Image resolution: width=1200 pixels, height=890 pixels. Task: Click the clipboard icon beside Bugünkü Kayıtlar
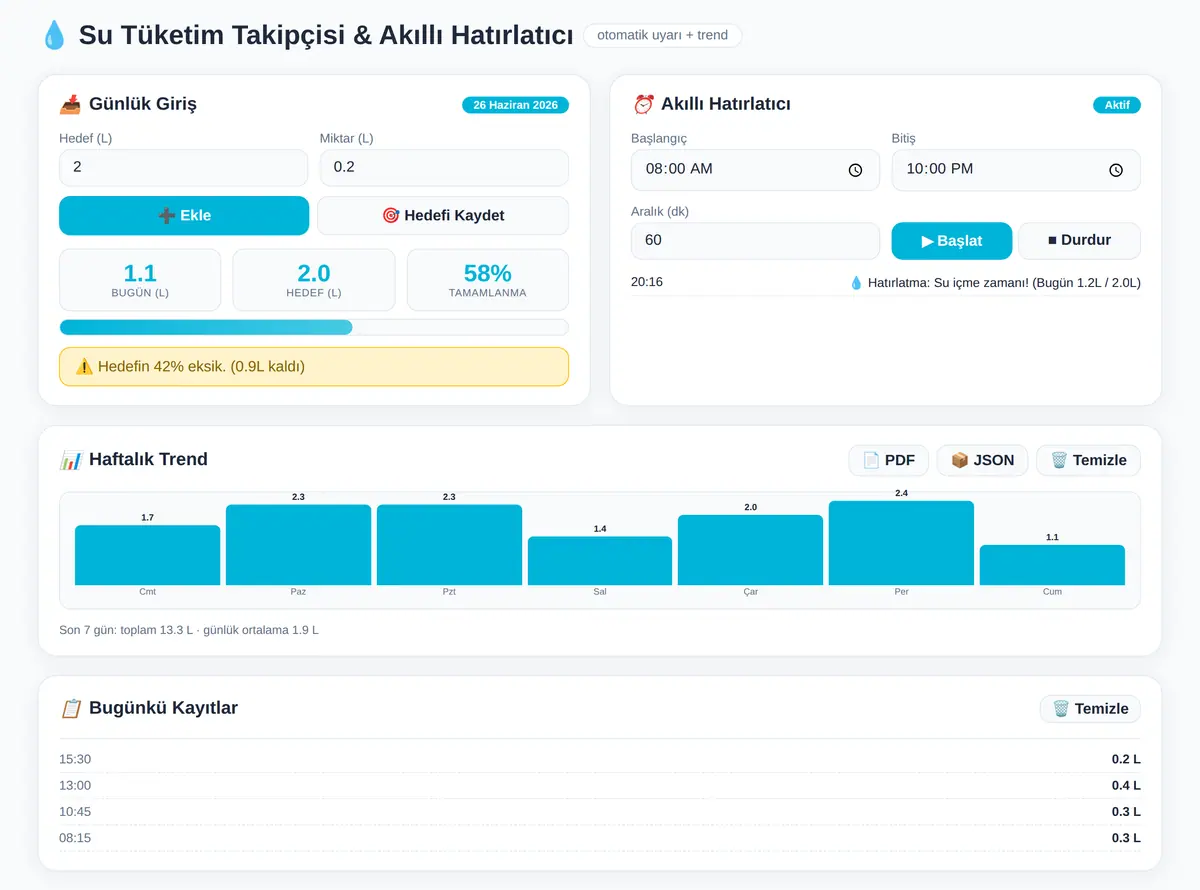tap(71, 708)
